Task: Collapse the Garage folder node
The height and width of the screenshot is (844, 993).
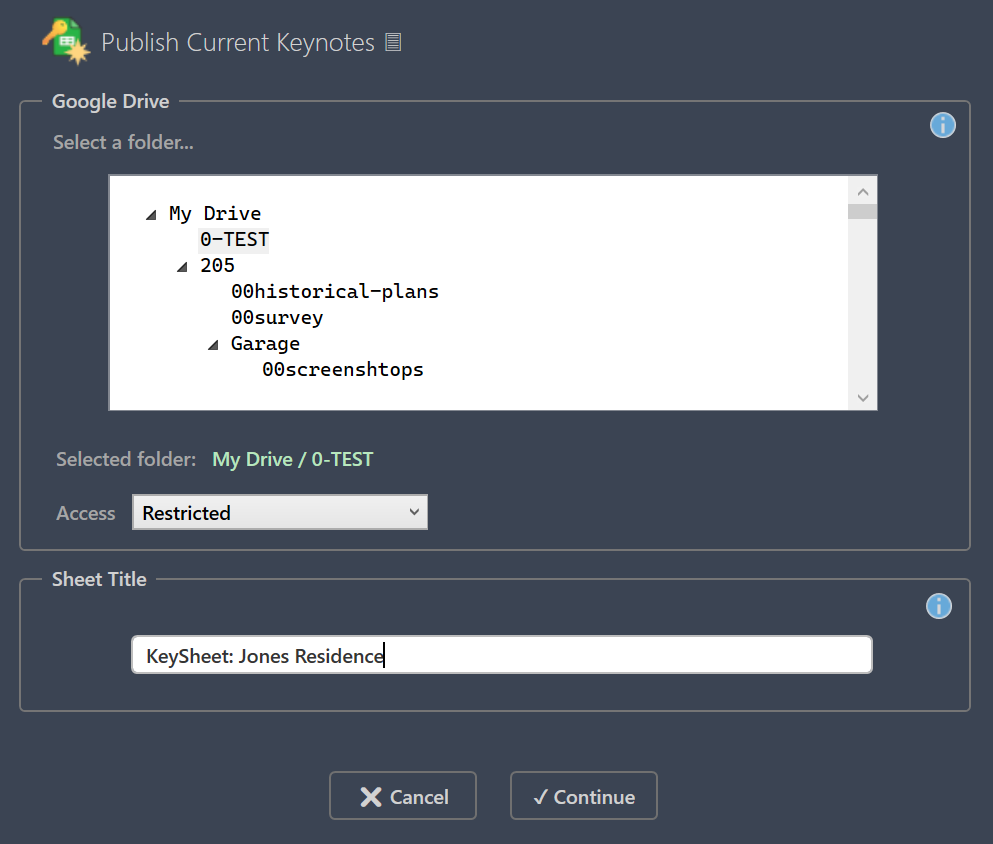Action: point(212,343)
